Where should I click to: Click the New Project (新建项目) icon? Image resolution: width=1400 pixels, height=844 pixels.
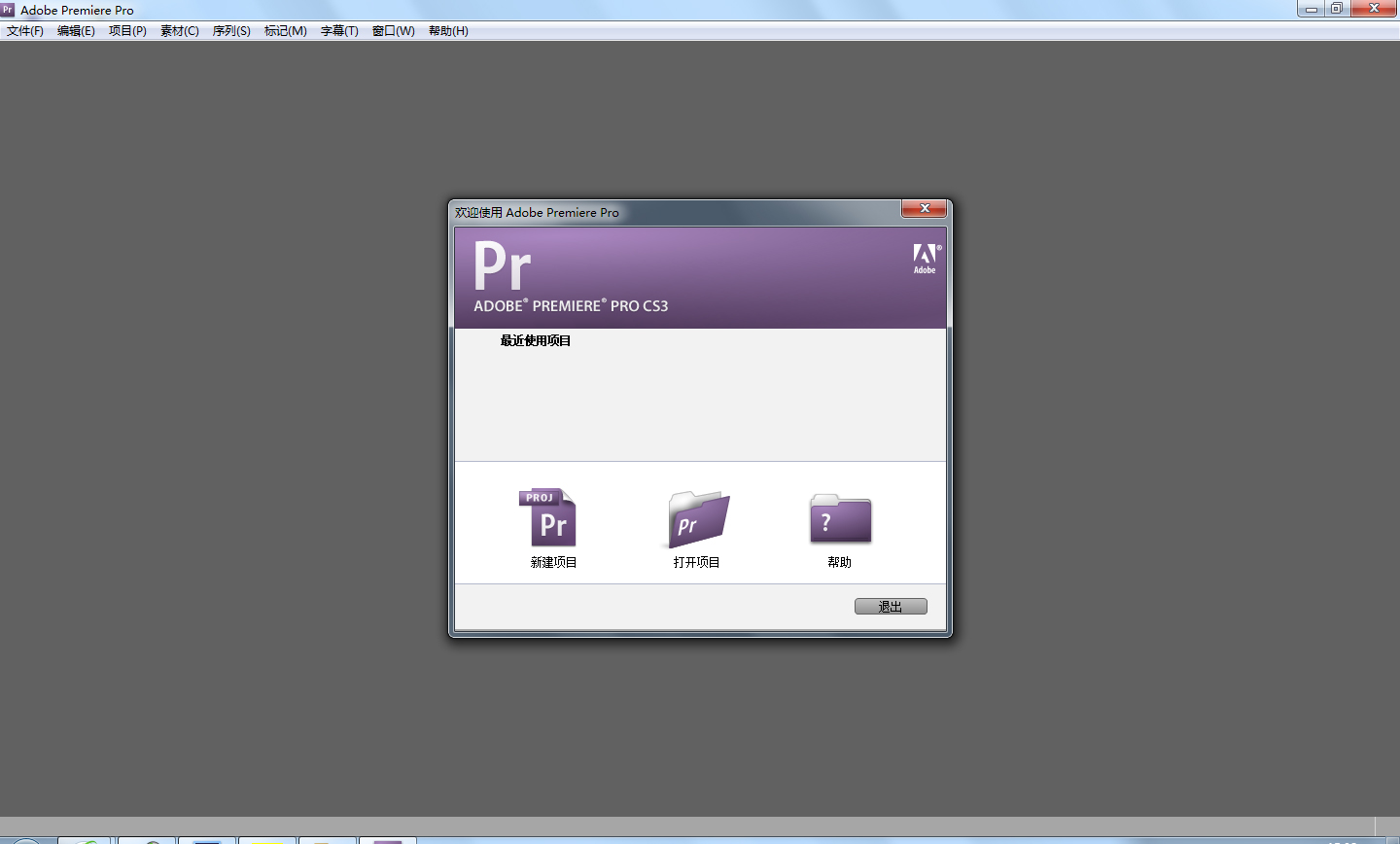tap(548, 517)
